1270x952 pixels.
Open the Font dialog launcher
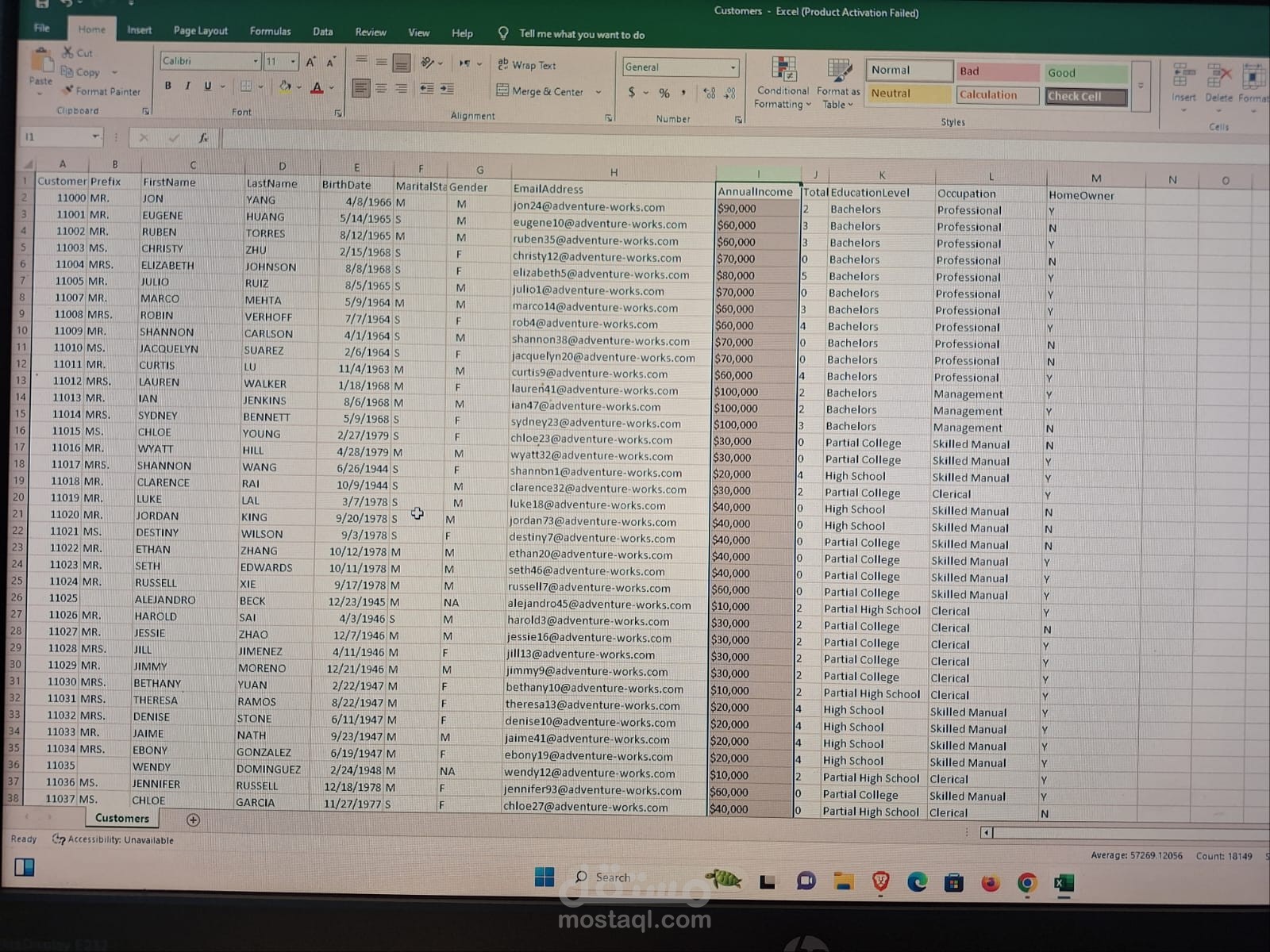(x=338, y=113)
